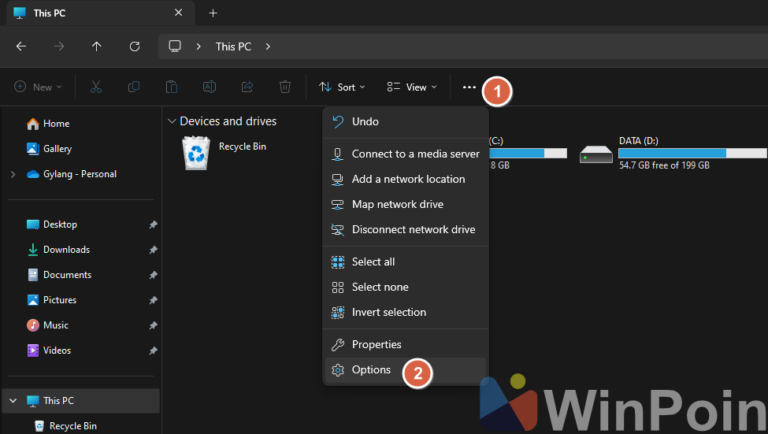Choose Select none from the menu
Viewport: 768px width, 434px height.
point(406,287)
